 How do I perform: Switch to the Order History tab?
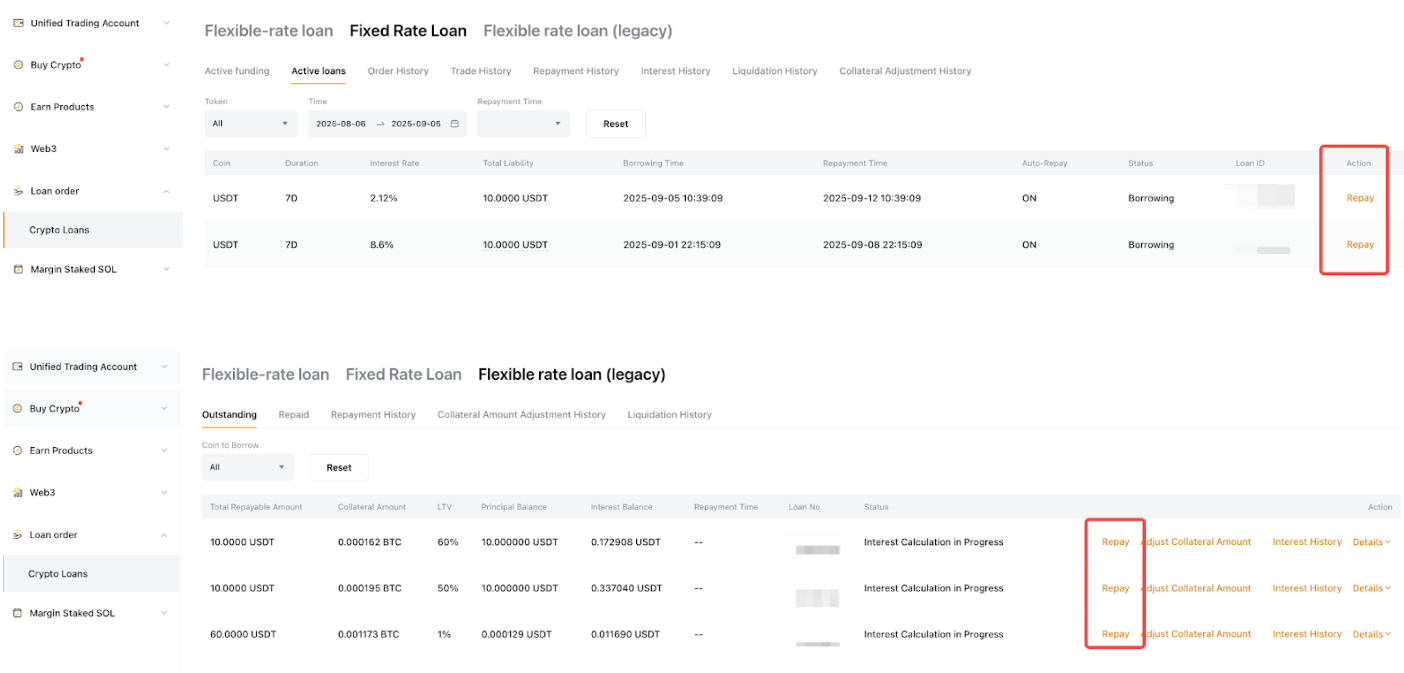point(398,71)
